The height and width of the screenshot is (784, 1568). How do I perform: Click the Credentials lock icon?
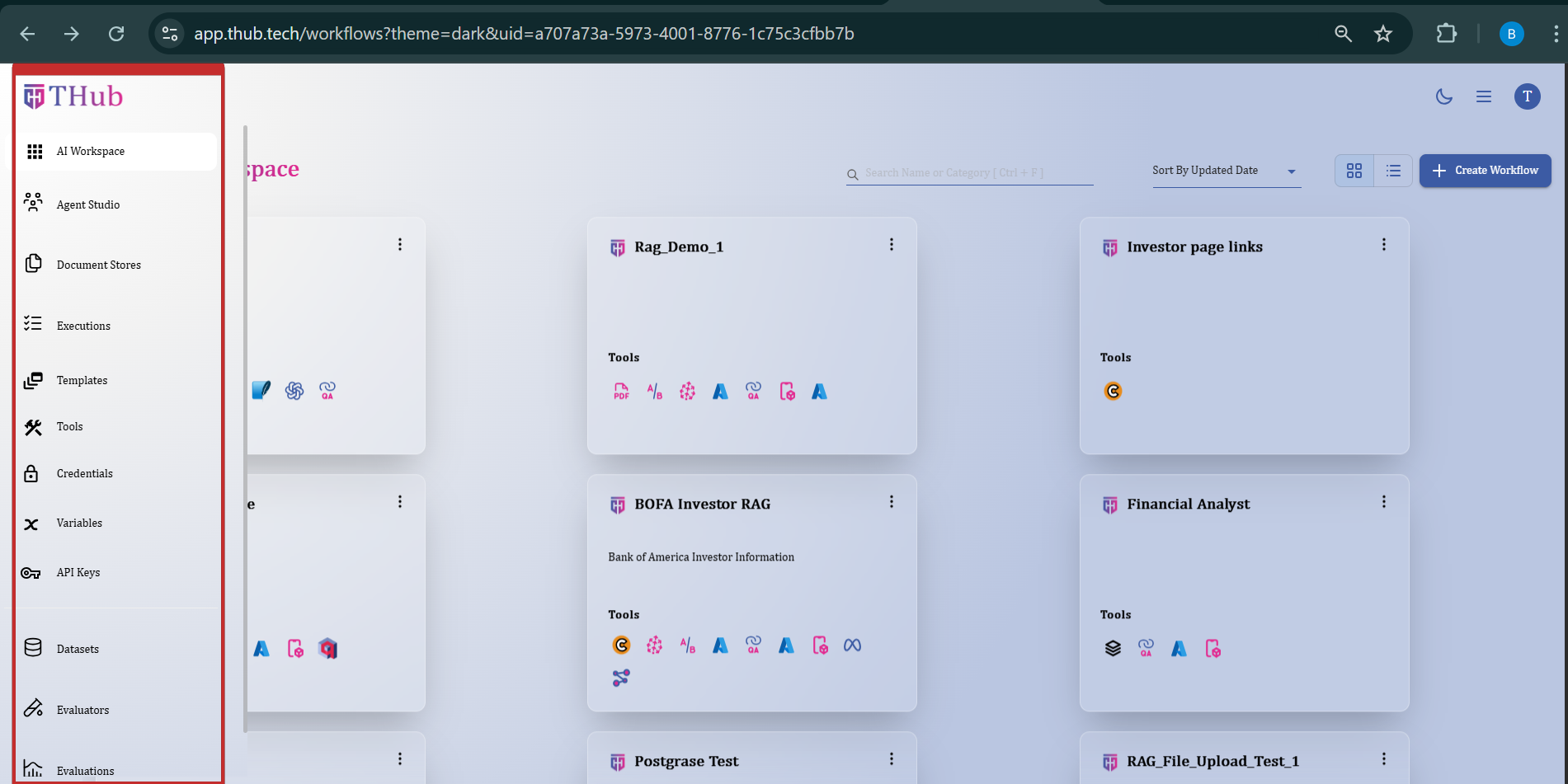pos(31,473)
